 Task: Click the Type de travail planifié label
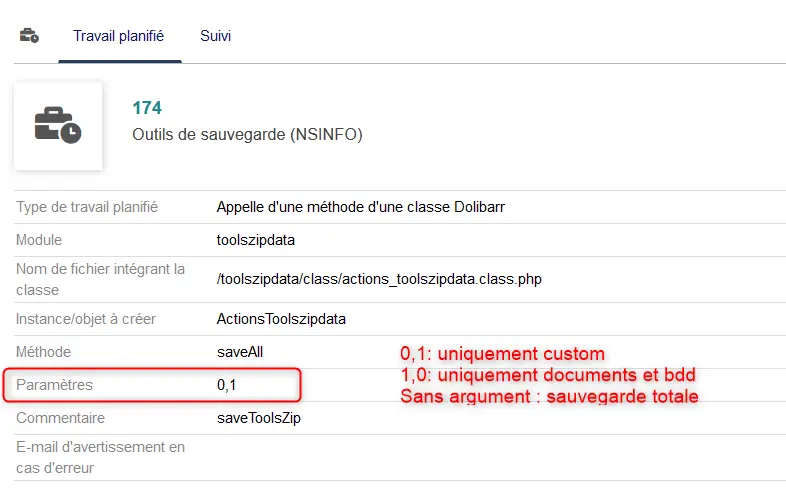click(x=87, y=207)
